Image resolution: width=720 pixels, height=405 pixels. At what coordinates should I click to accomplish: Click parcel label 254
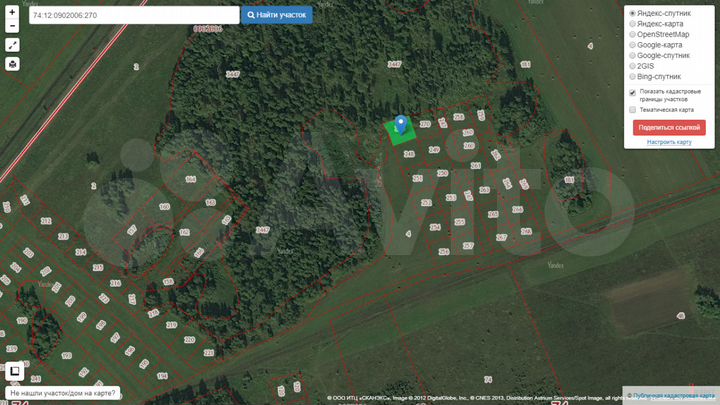tap(435, 227)
